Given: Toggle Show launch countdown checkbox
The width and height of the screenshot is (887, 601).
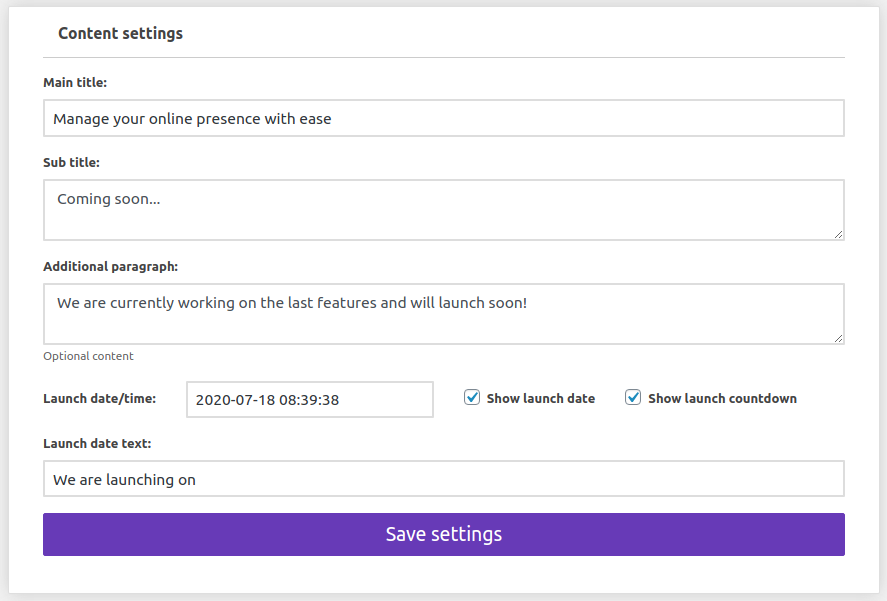Looking at the screenshot, I should (633, 397).
